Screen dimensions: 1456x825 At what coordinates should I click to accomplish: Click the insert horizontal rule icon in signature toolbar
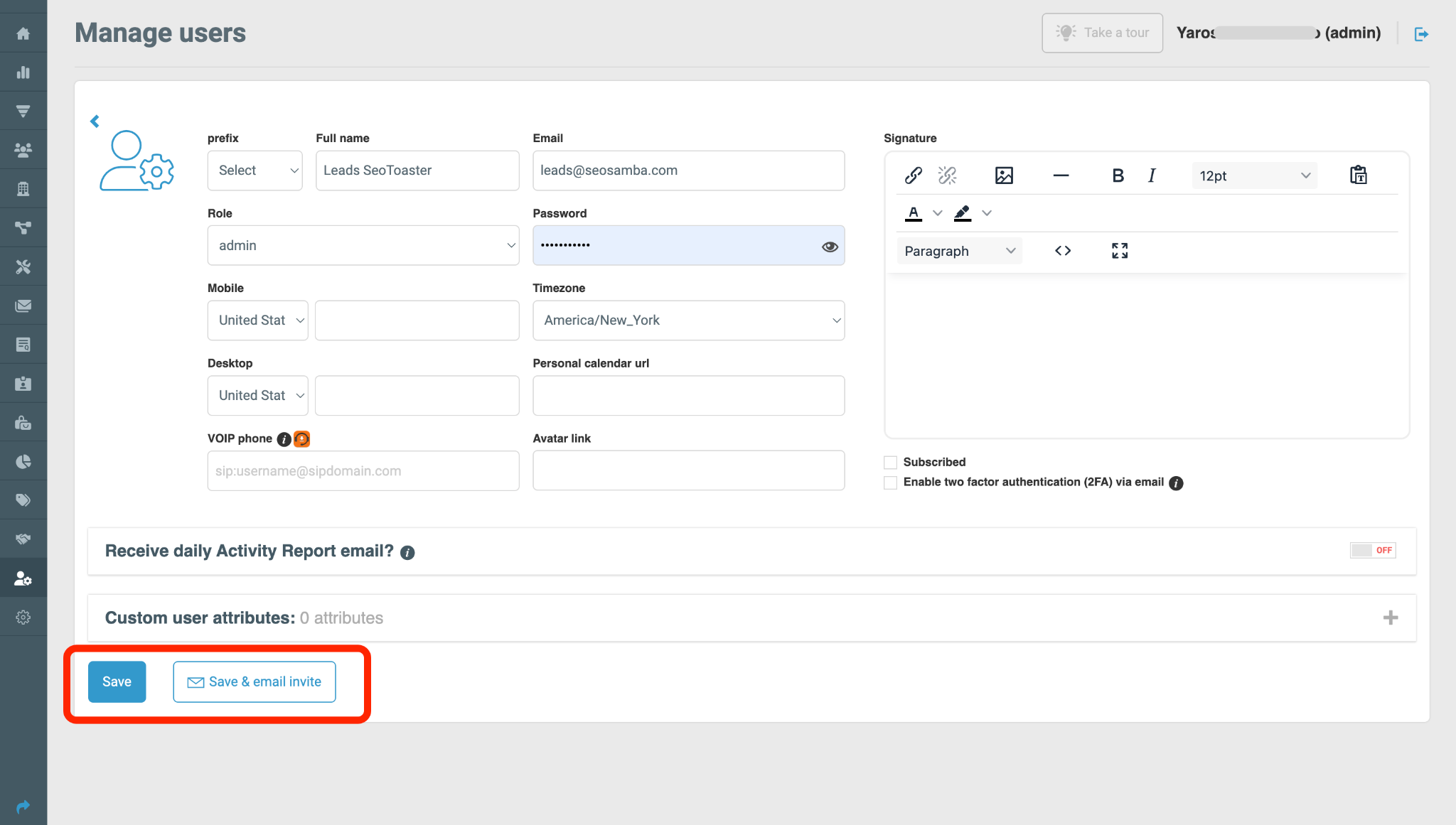[x=1060, y=175]
